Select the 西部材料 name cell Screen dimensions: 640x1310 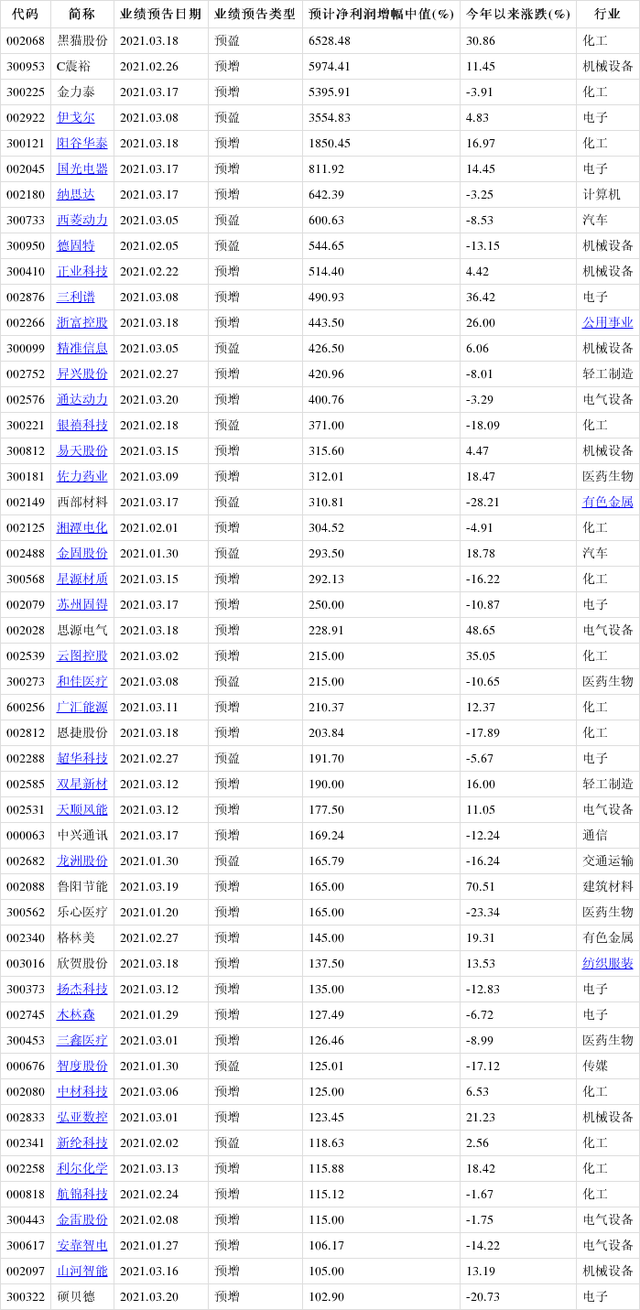click(82, 502)
